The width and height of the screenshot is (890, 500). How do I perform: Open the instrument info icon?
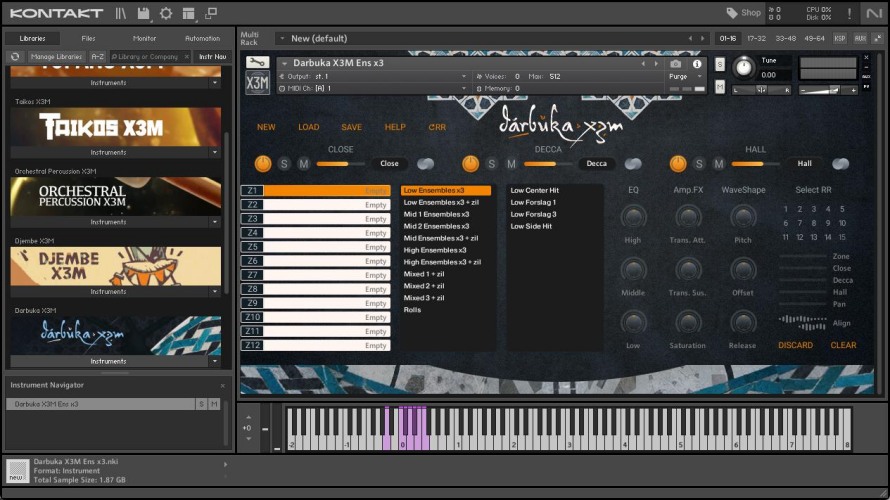tap(697, 64)
